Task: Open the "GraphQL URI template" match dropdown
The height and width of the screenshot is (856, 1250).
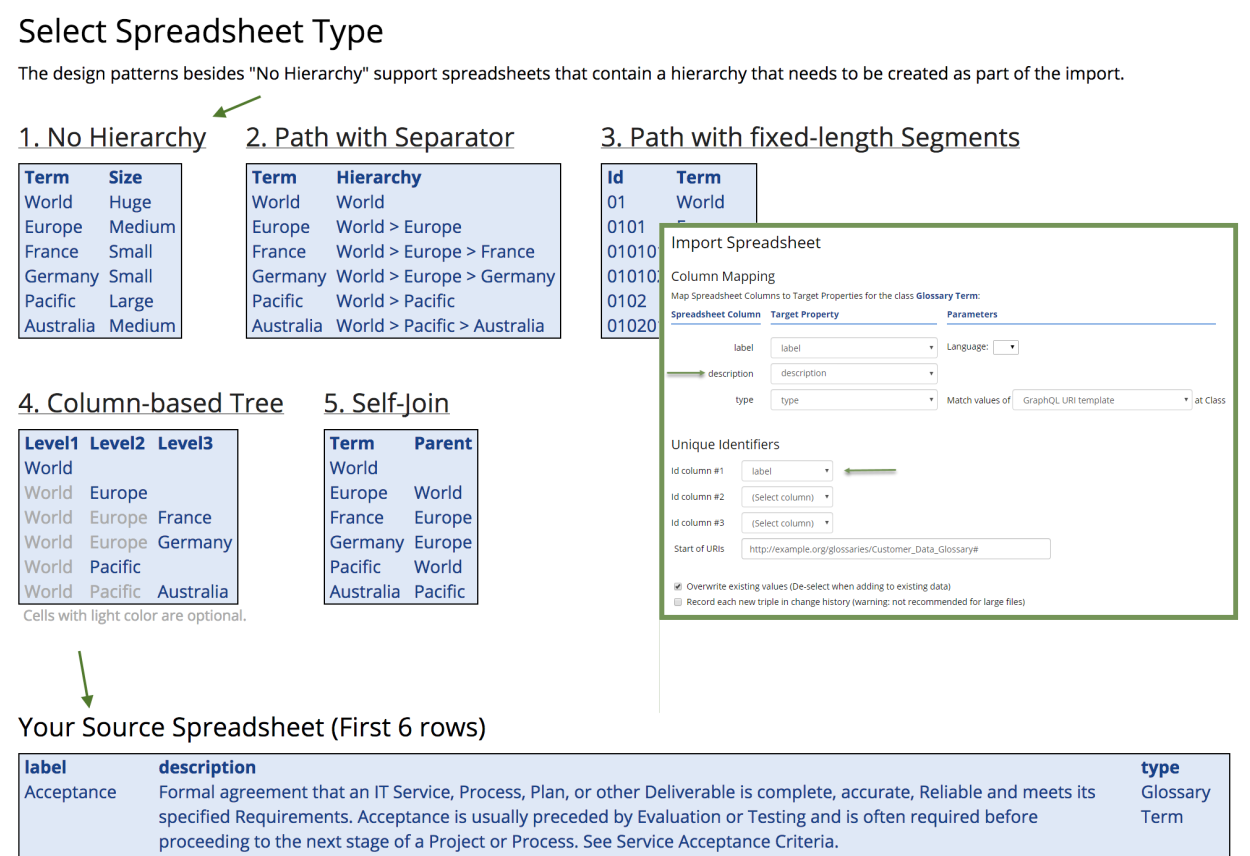Action: [1102, 400]
